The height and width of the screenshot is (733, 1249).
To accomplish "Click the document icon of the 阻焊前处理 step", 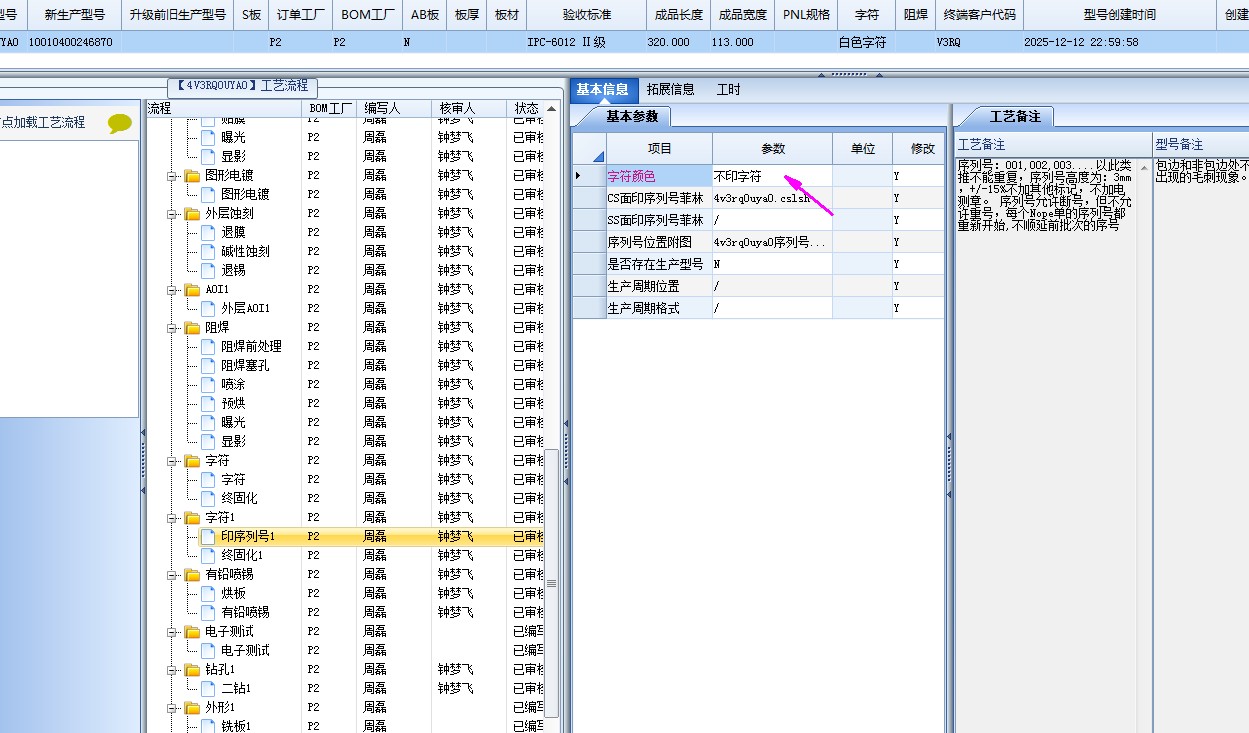I will [x=208, y=346].
